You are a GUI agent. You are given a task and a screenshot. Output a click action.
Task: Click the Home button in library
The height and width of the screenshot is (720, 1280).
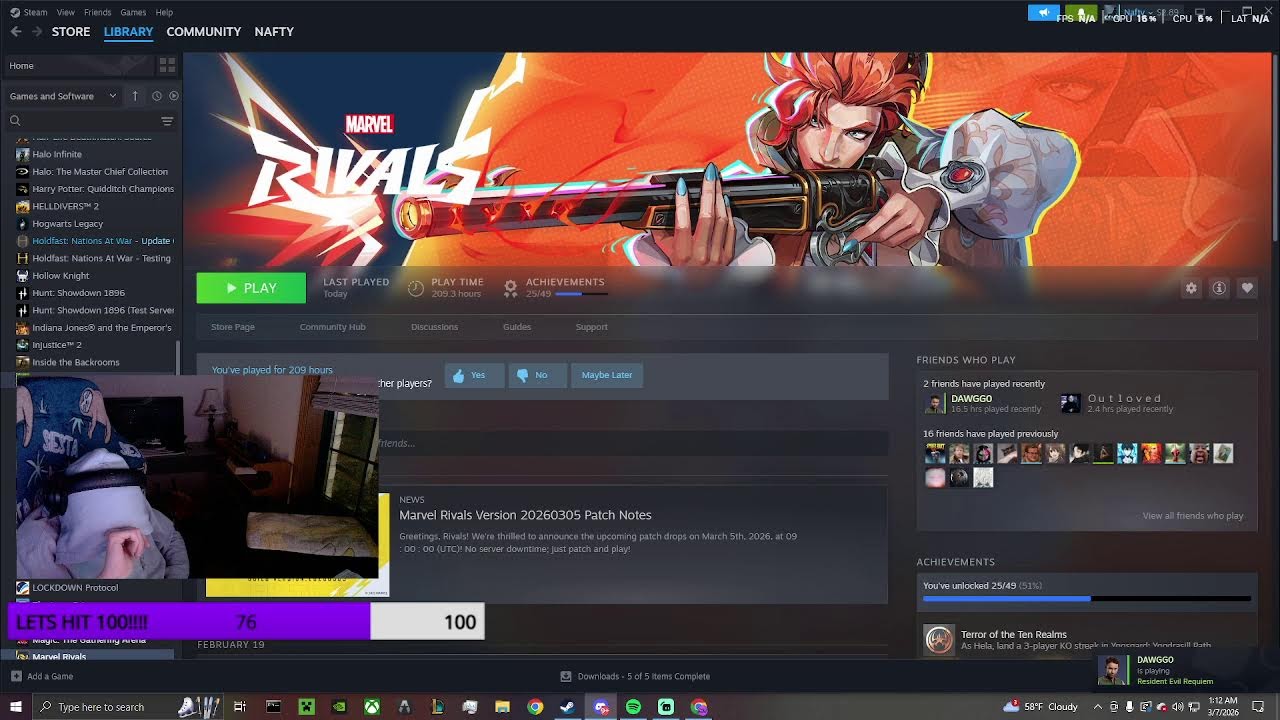[78, 65]
